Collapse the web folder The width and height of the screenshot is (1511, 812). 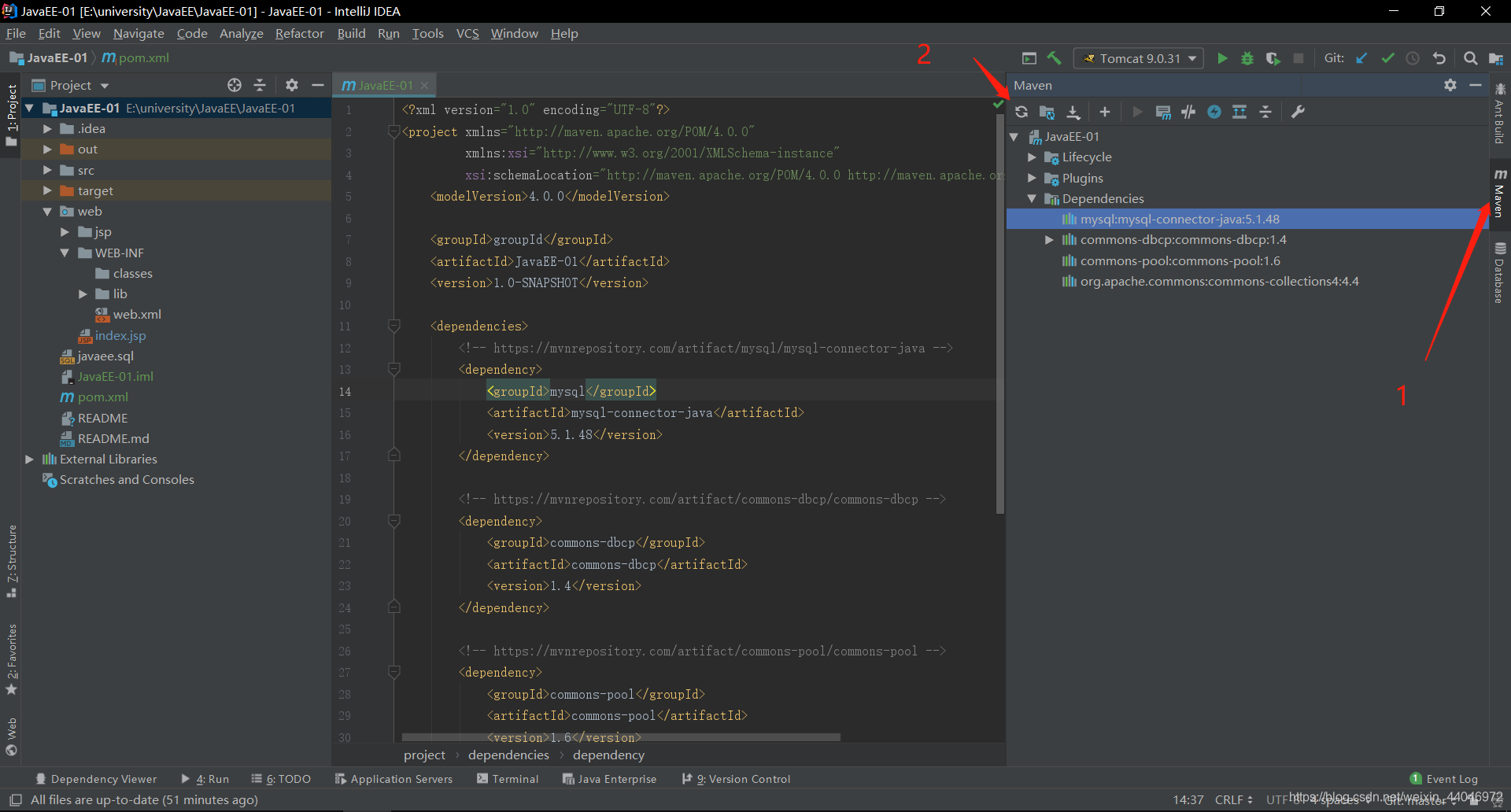click(47, 212)
